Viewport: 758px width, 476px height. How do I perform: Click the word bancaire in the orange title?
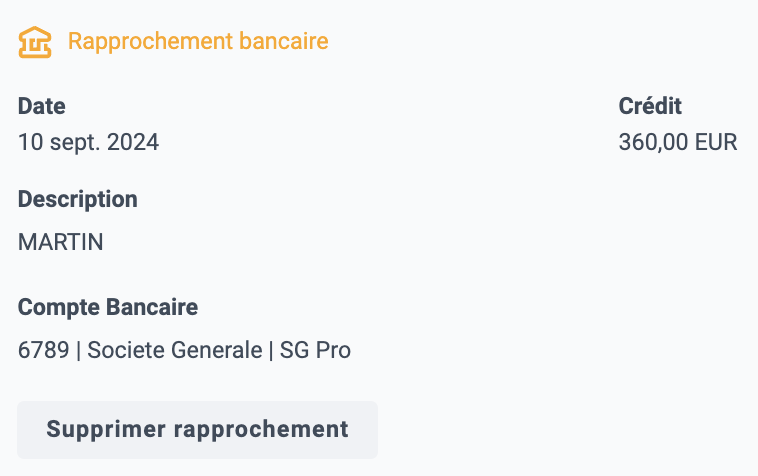284,41
